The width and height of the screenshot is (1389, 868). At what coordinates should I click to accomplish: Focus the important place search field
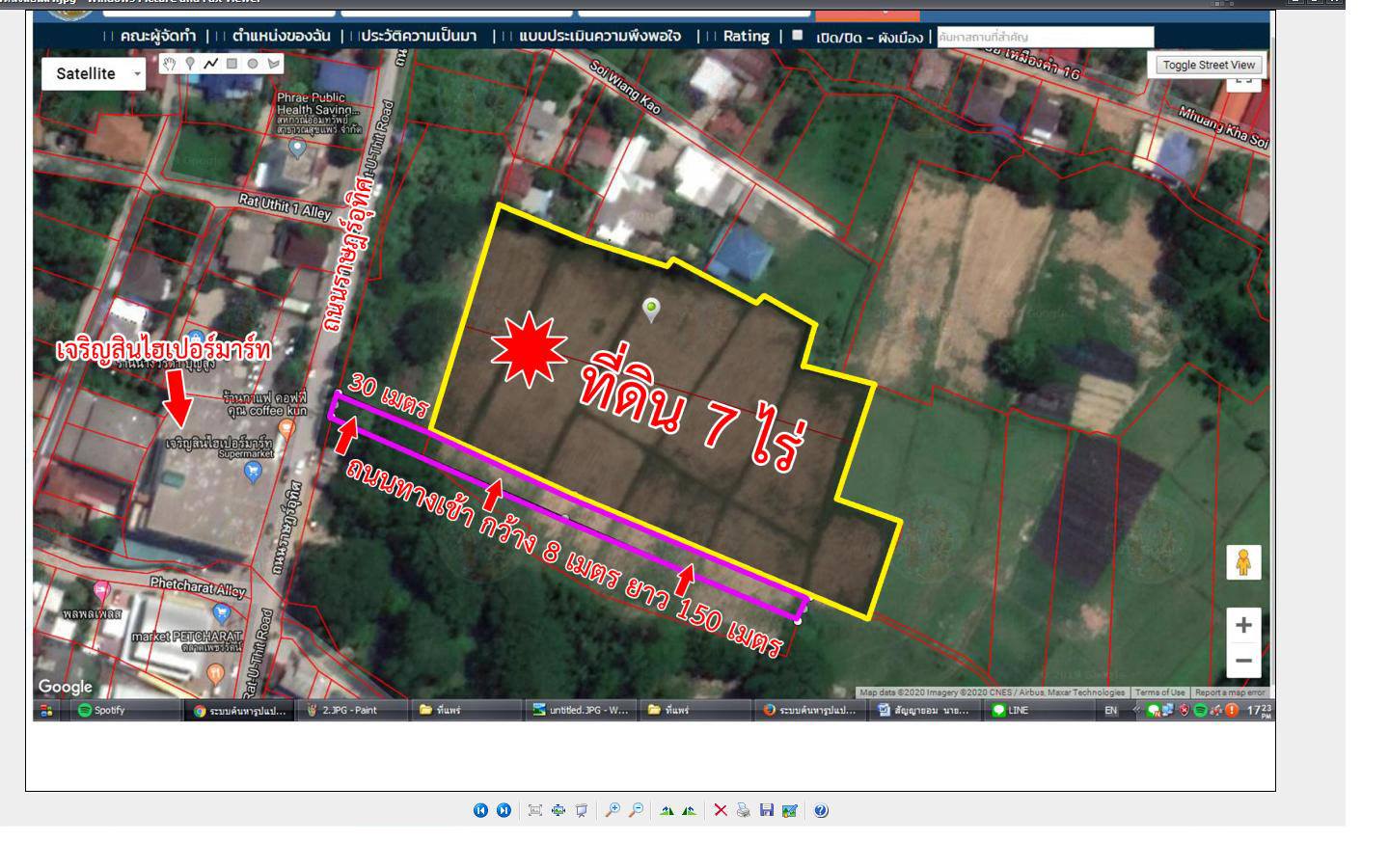[1045, 37]
